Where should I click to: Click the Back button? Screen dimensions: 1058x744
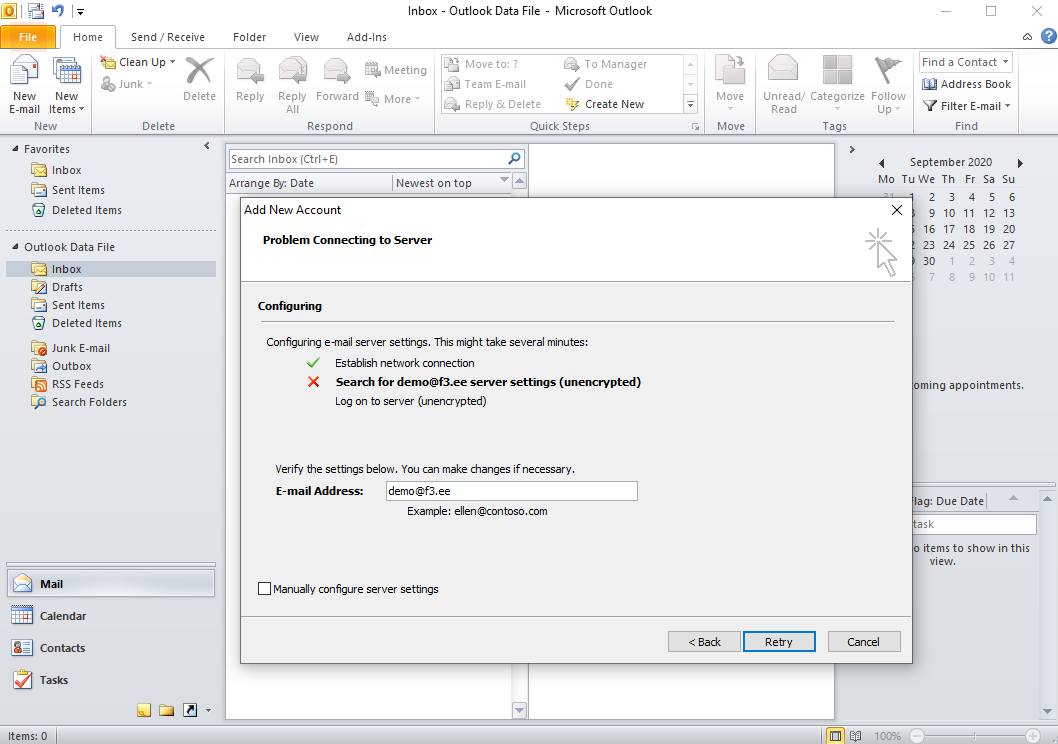pos(704,642)
